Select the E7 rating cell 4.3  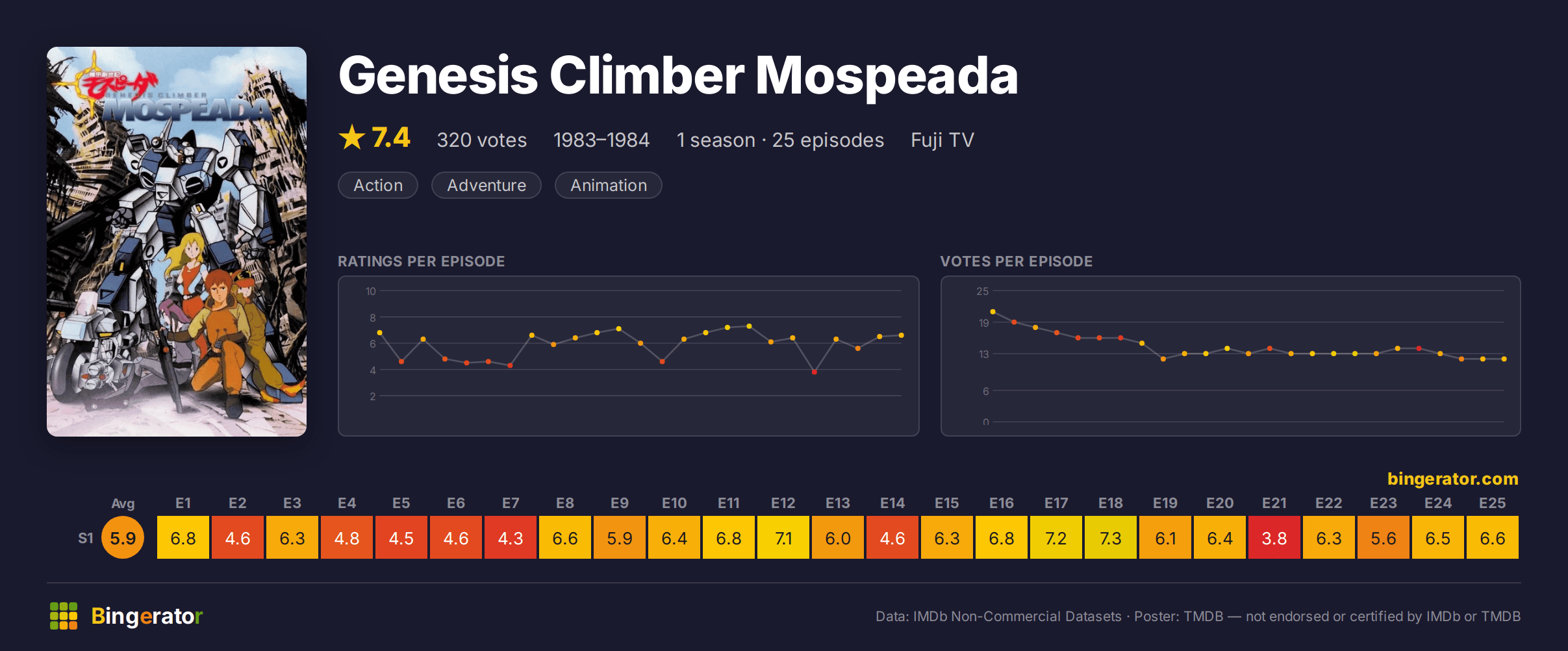click(x=511, y=538)
